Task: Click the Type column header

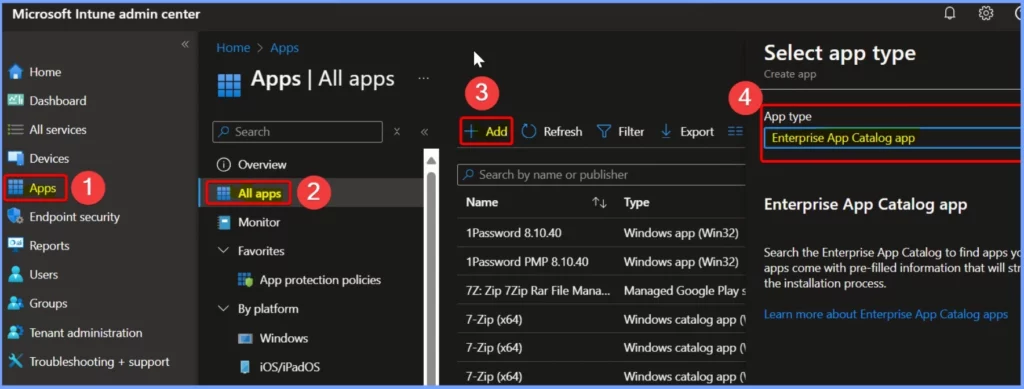Action: pyautogui.click(x=636, y=202)
